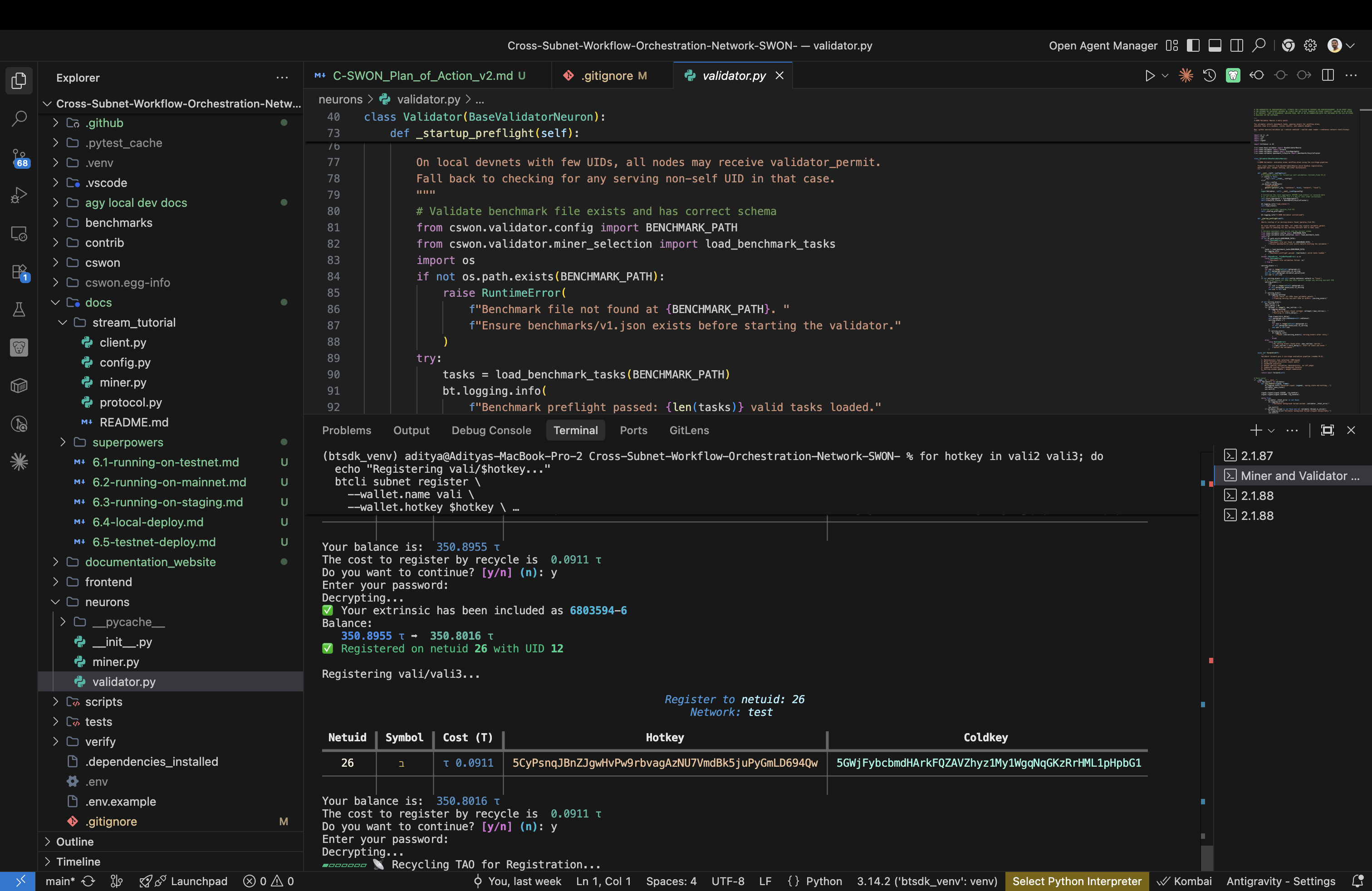Expand the benchmarks folder
Viewport: 1372px width, 891px height.
coord(118,222)
